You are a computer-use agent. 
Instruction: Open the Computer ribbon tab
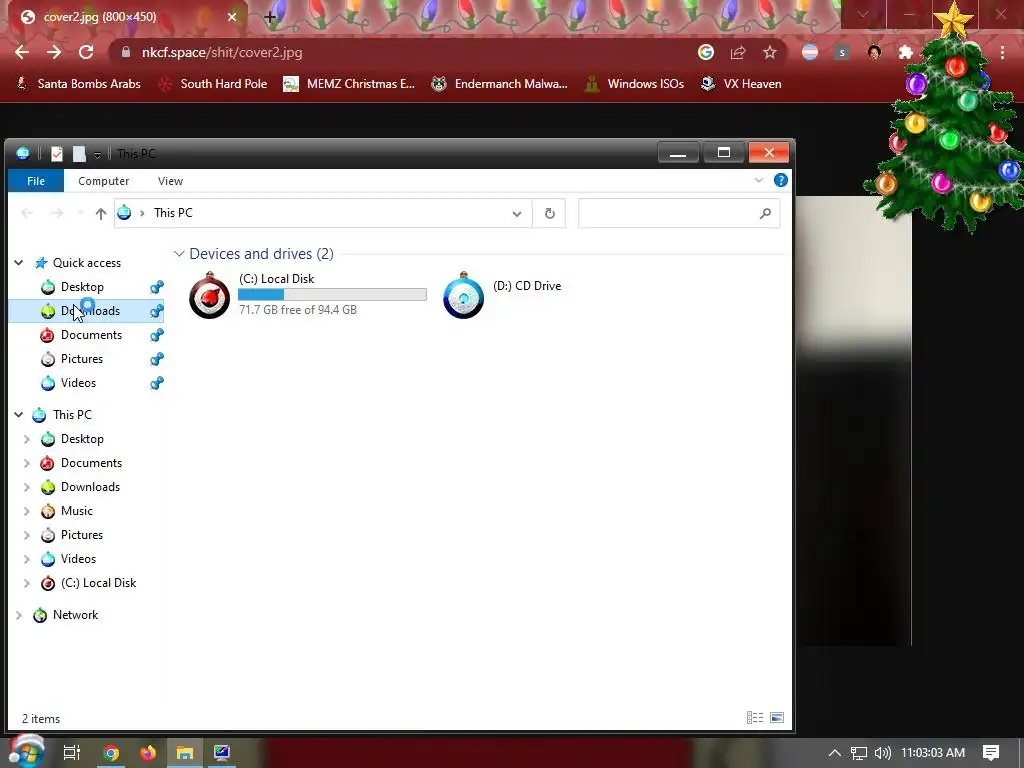point(103,181)
